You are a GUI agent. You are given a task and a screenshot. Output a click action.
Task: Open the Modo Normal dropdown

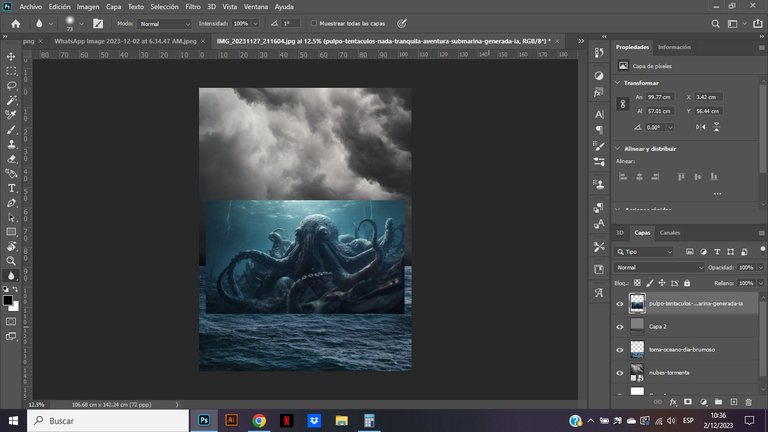(164, 24)
